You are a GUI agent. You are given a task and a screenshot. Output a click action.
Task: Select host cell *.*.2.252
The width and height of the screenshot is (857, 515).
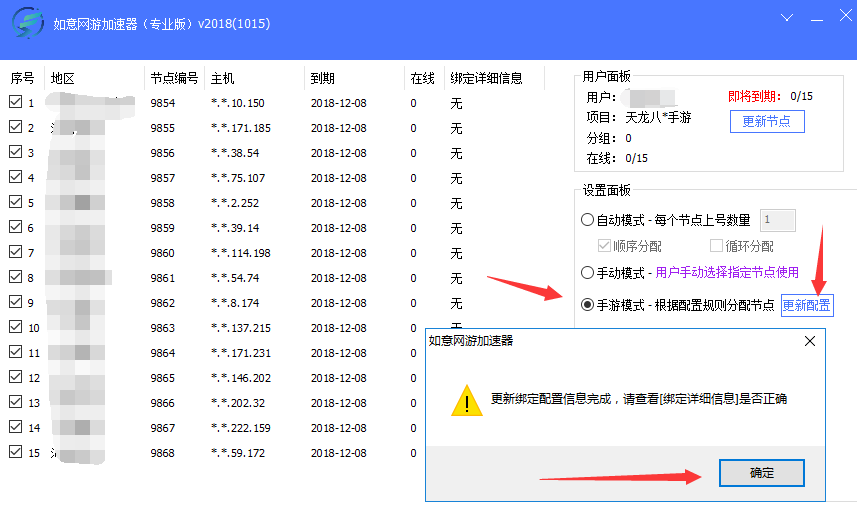[x=235, y=203]
